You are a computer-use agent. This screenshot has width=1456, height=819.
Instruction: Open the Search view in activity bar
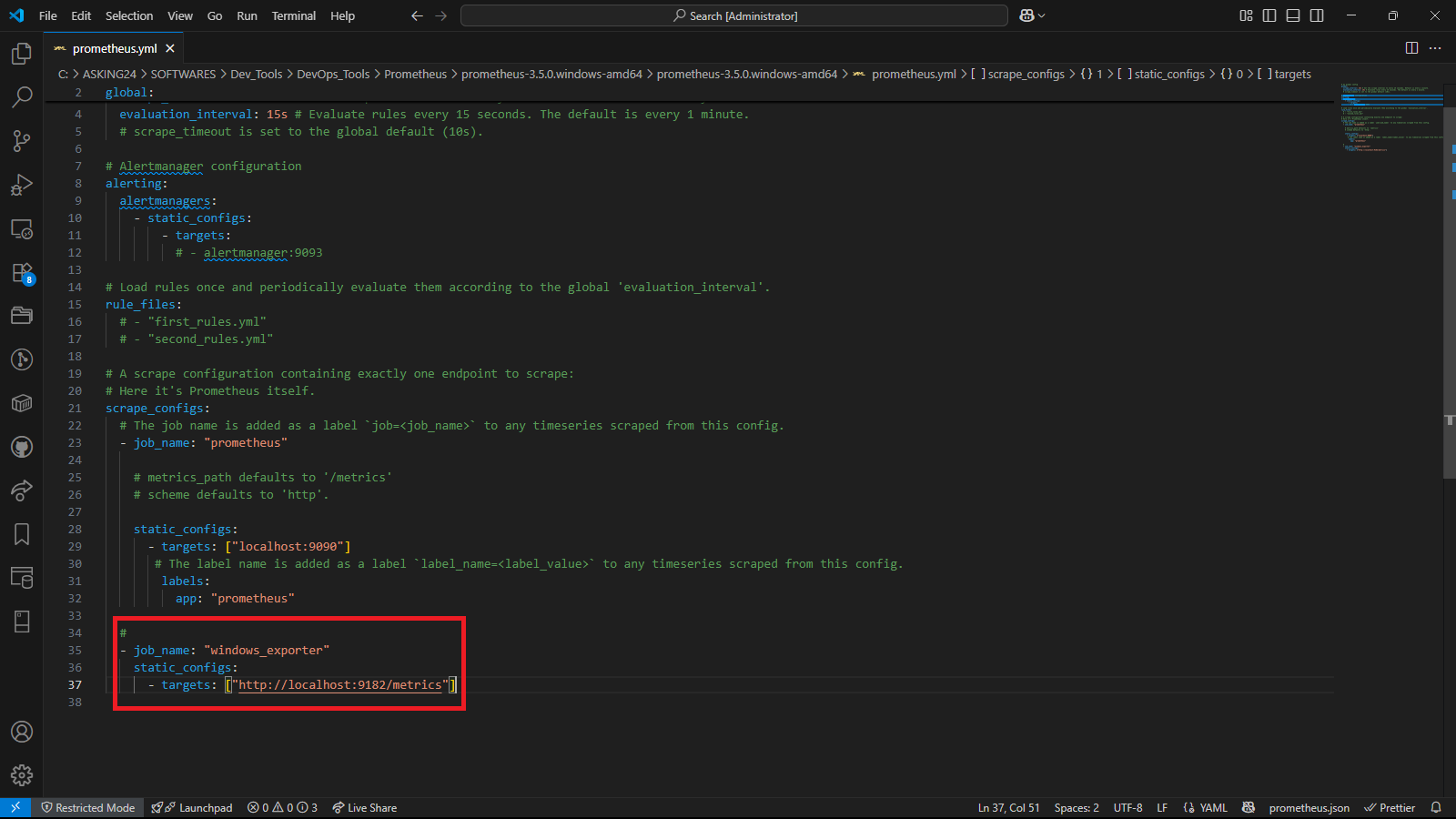(x=22, y=97)
